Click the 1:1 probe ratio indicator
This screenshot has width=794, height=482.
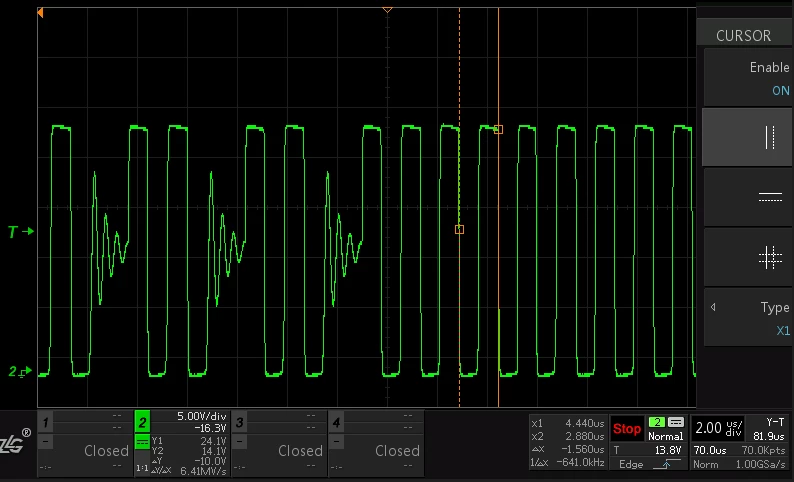coord(142,469)
